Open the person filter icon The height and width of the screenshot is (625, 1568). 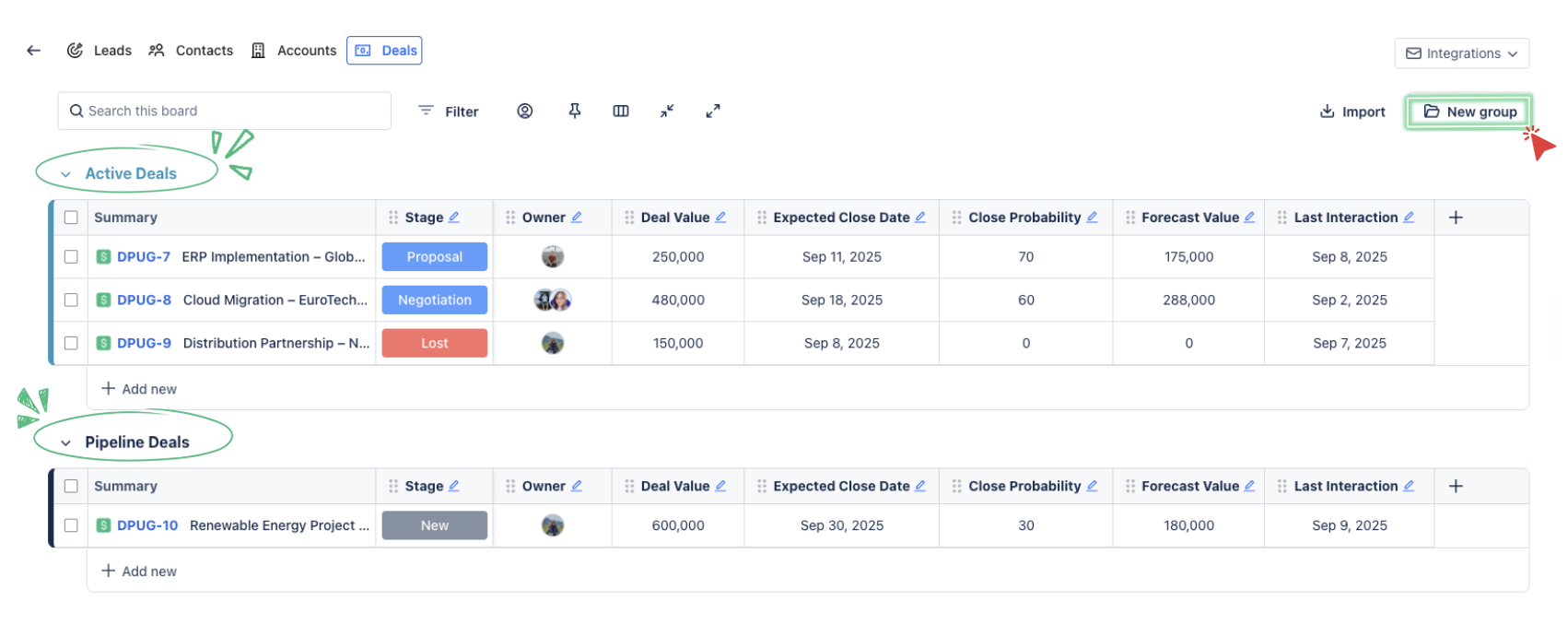click(x=524, y=111)
